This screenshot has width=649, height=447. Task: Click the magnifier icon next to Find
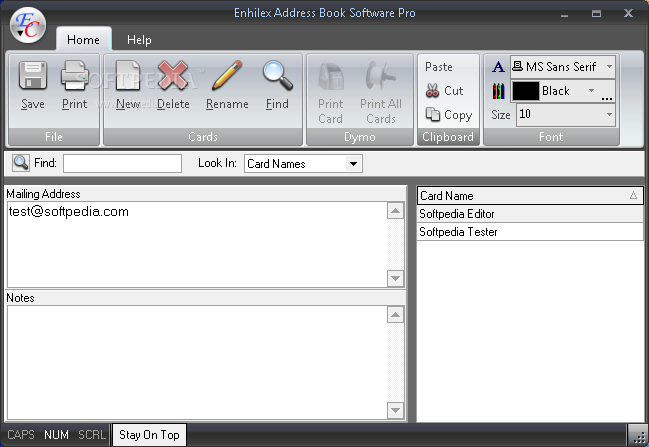(21, 163)
